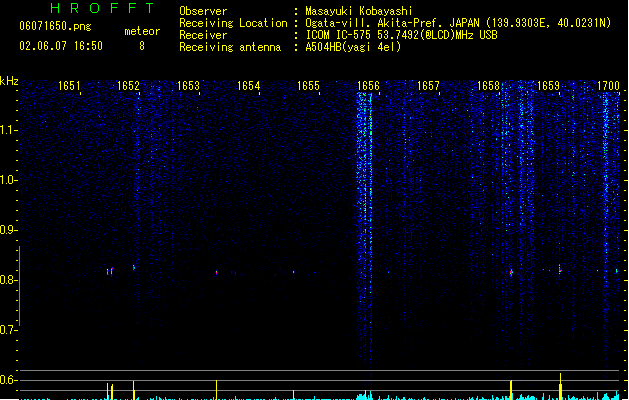Screen dimensions: 629x400
Task: Click observer name Masayuki Kobayashi
Action: tap(359, 11)
